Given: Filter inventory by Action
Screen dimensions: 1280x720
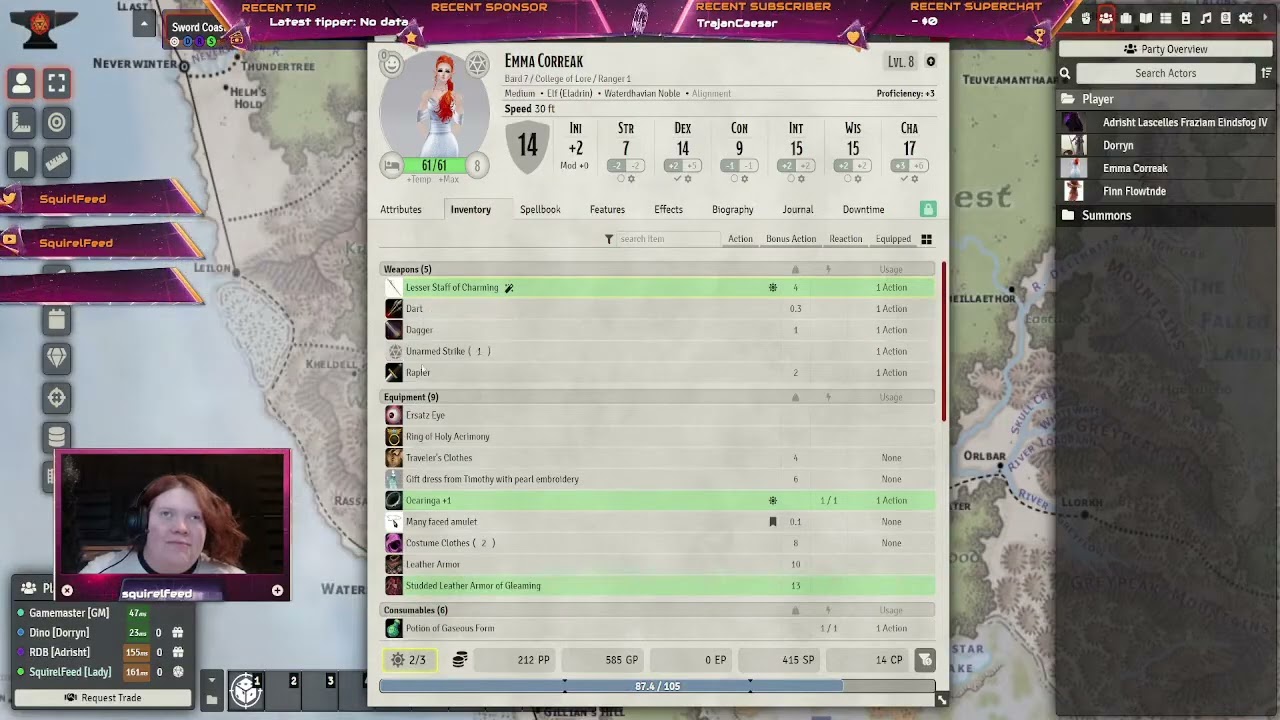Looking at the screenshot, I should (740, 239).
